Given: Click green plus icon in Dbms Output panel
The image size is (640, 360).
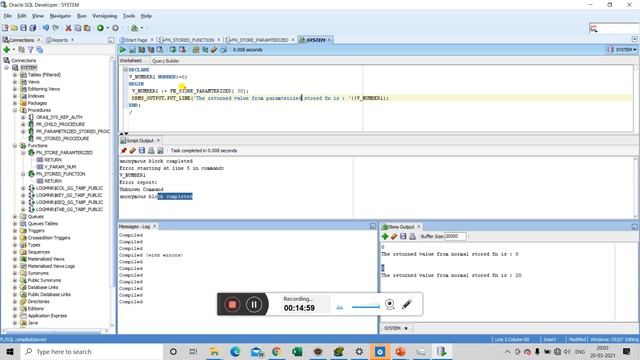Looking at the screenshot, I should pyautogui.click(x=384, y=236).
